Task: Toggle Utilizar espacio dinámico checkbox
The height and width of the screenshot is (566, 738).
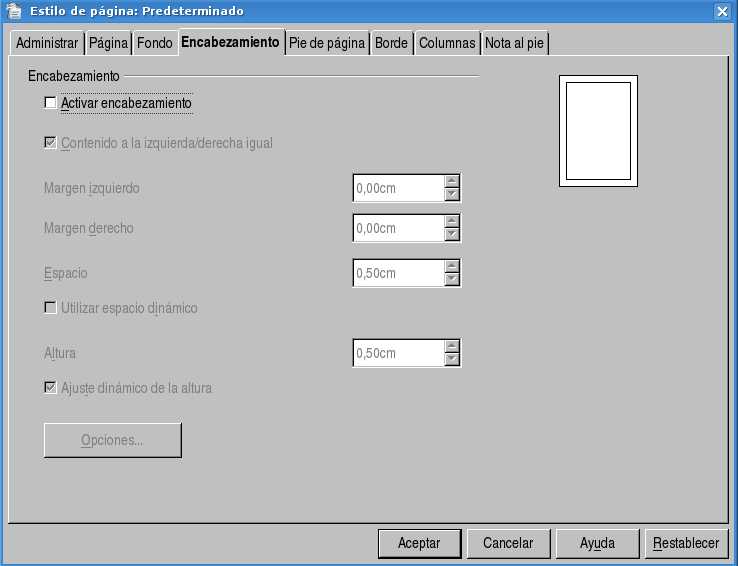Action: pyautogui.click(x=51, y=308)
